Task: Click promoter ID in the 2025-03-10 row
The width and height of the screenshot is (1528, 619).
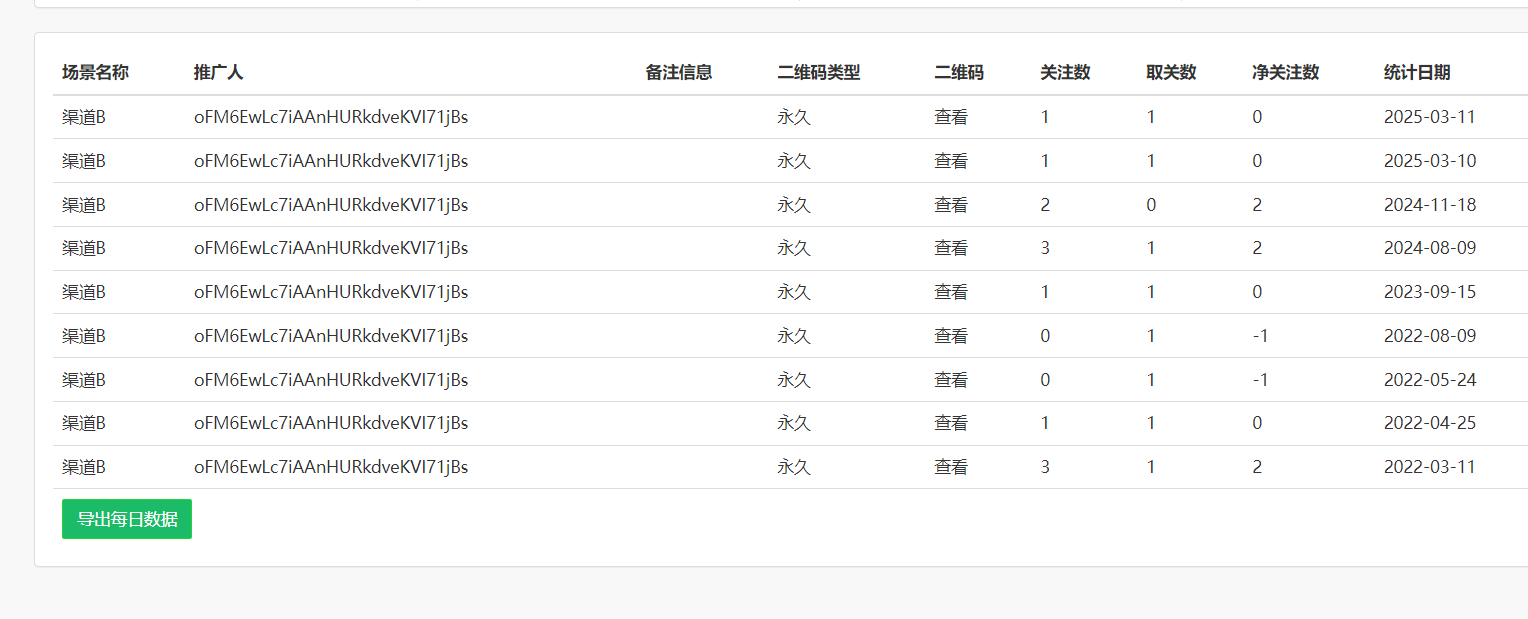Action: click(331, 161)
